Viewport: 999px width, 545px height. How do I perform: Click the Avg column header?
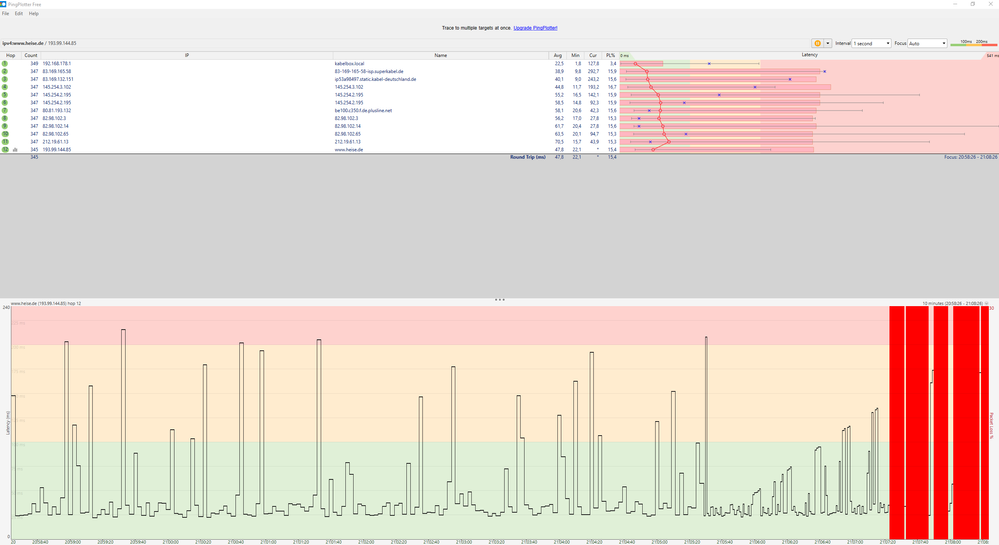coord(558,55)
